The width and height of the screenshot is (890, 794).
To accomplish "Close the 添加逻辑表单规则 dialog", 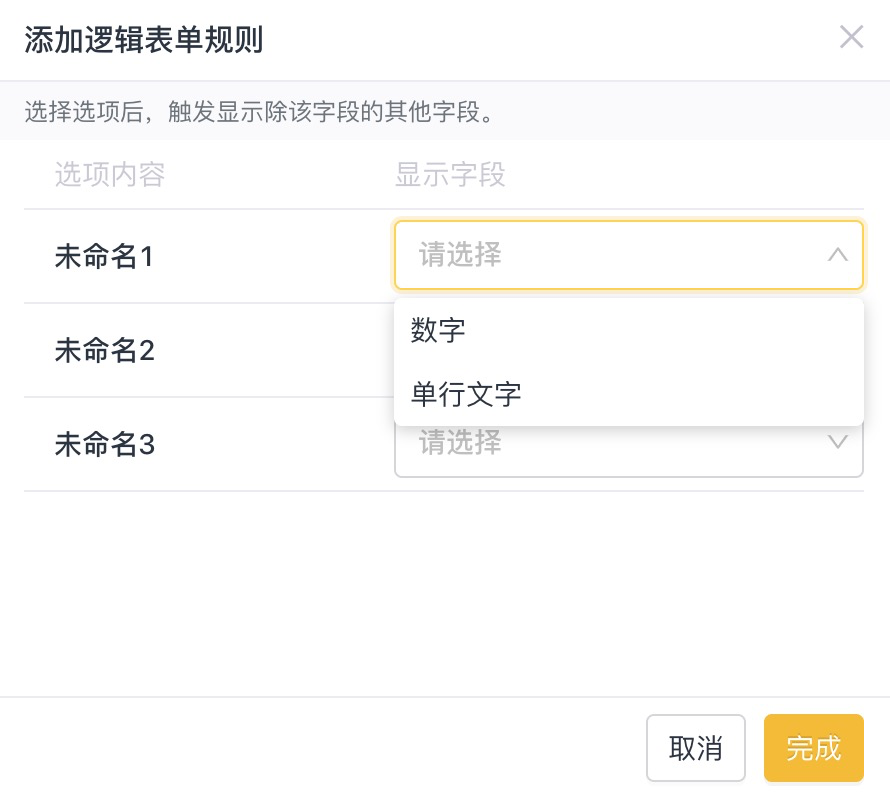I will 851,38.
